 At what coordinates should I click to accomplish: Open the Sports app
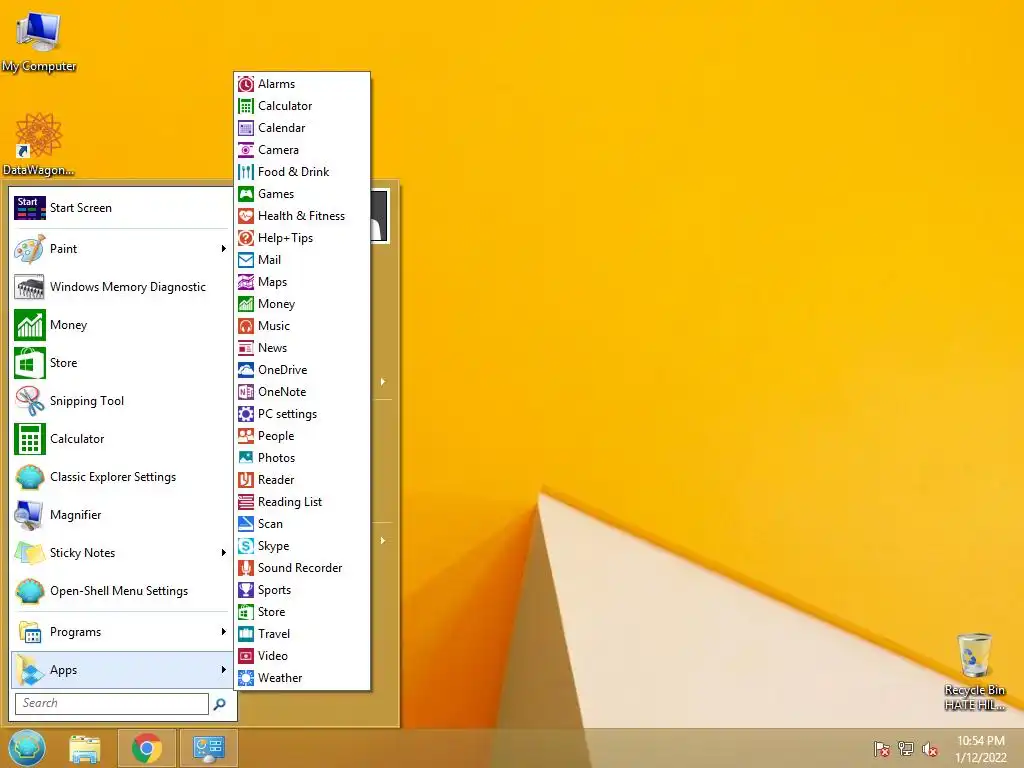coord(302,590)
